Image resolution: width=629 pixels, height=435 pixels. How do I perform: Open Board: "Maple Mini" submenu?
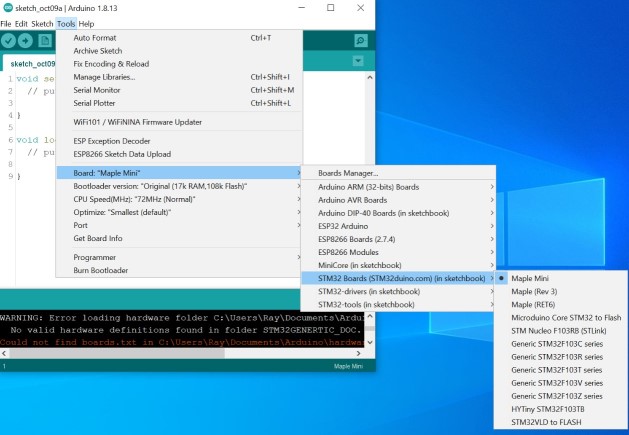pyautogui.click(x=179, y=173)
